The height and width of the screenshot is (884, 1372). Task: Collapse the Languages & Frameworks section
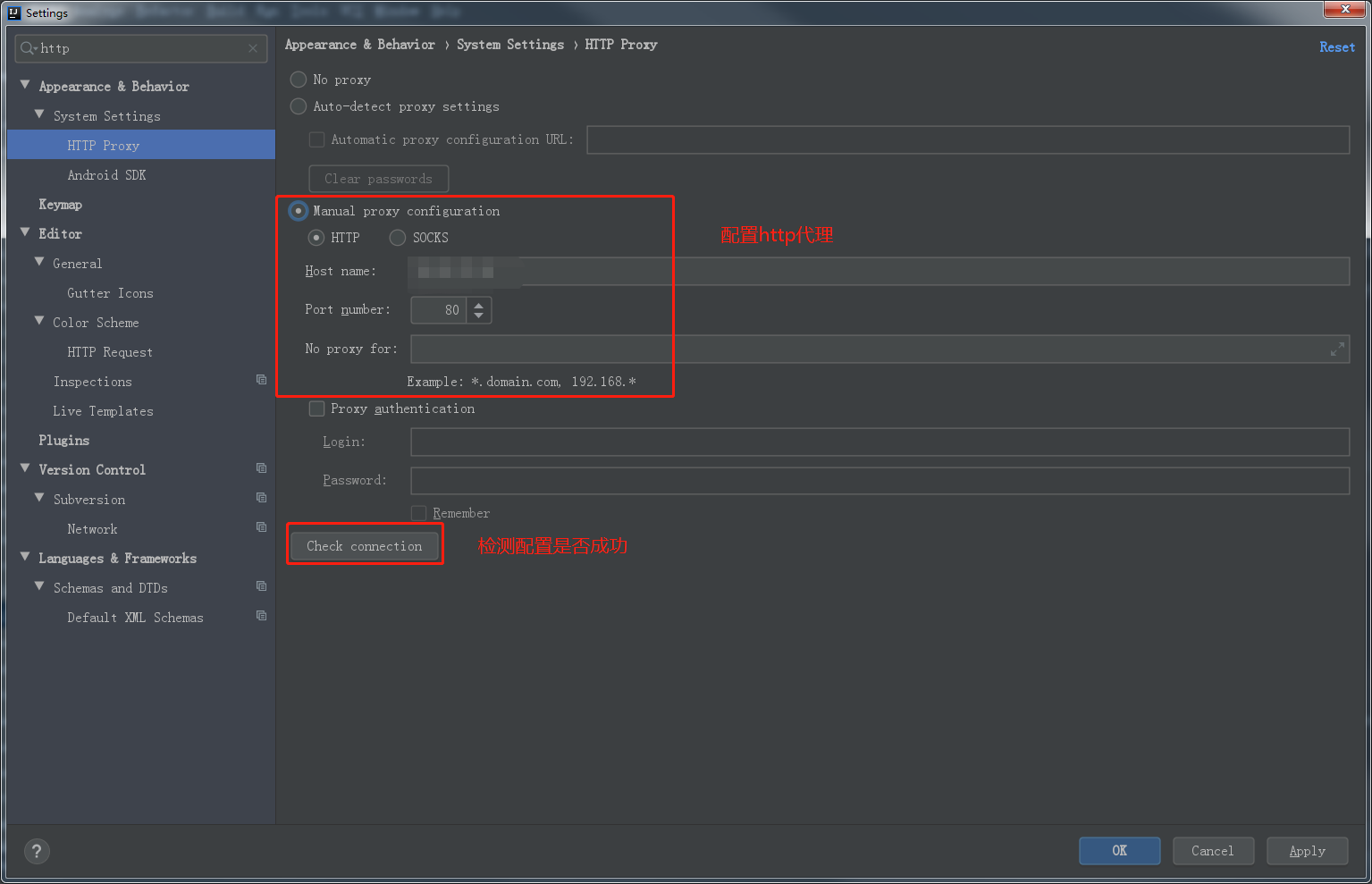pyautogui.click(x=25, y=557)
